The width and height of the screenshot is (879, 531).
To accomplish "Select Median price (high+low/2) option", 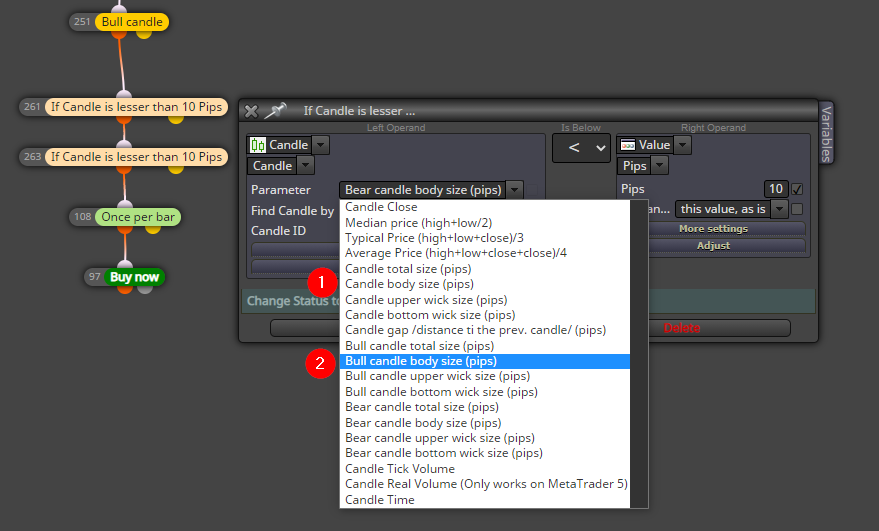I will tap(484, 223).
